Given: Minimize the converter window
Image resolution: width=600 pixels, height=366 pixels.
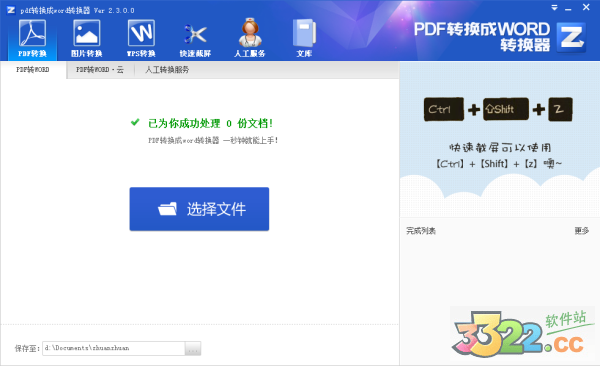Looking at the screenshot, I should tap(568, 8).
